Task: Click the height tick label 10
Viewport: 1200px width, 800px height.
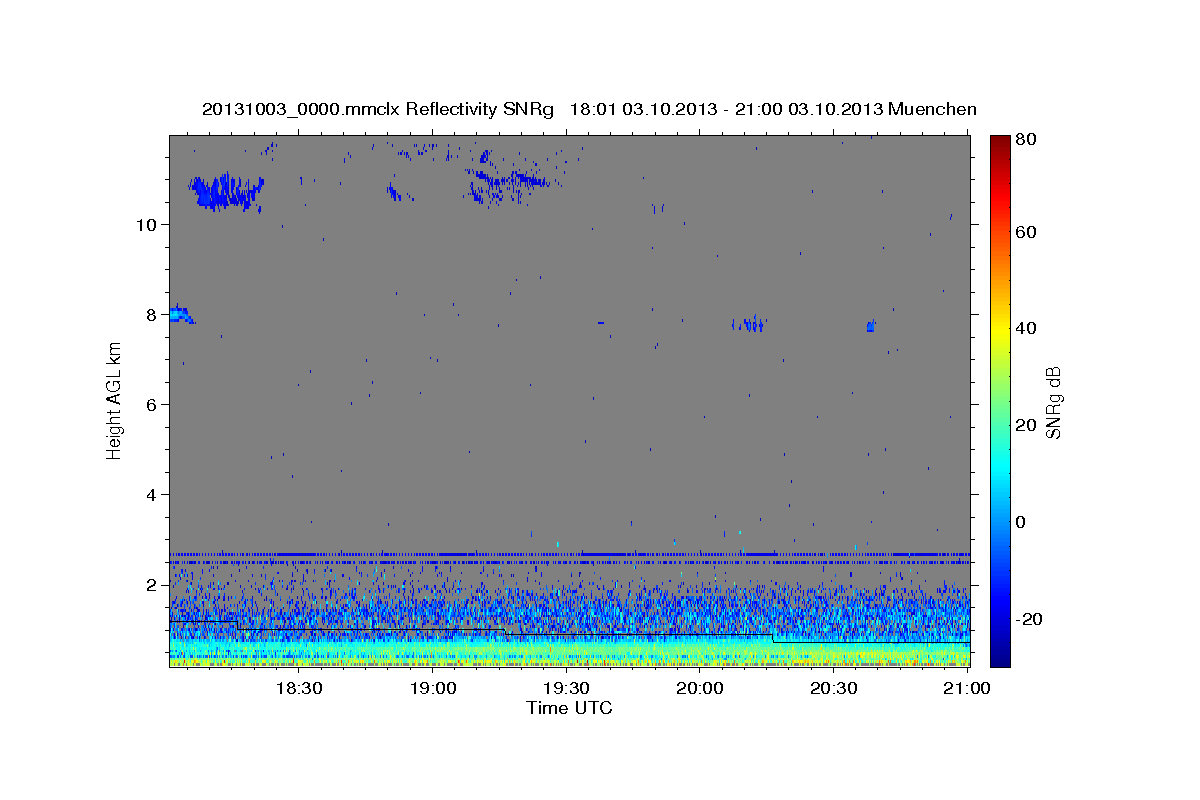Action: [145, 224]
